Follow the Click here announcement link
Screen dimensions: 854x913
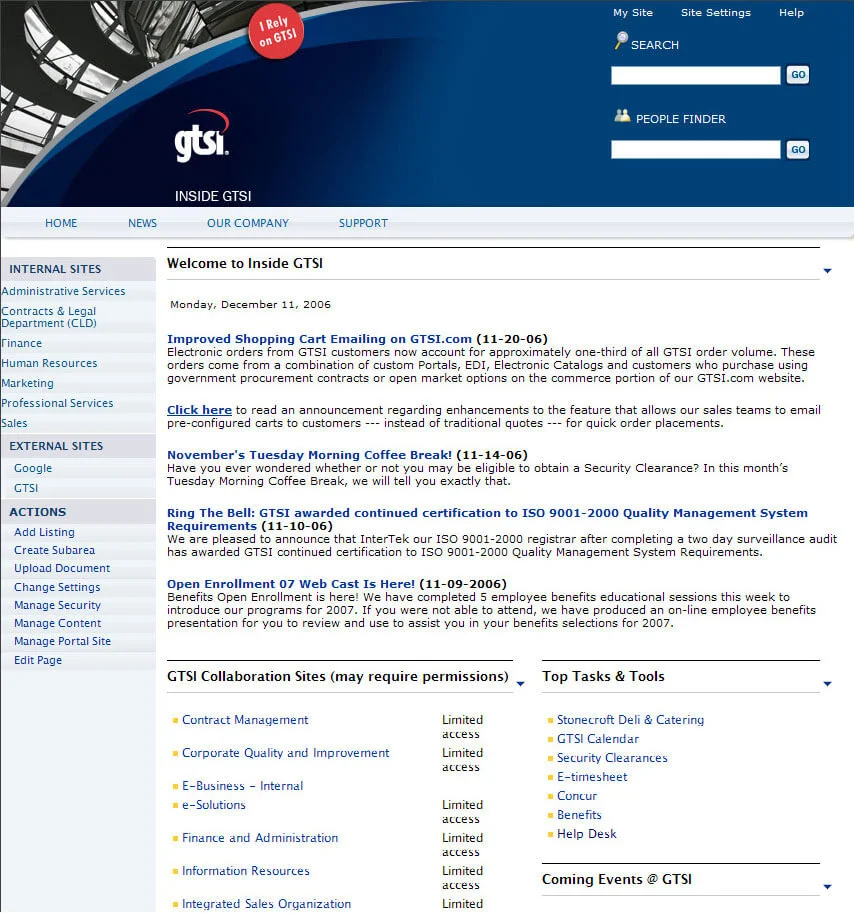(199, 410)
